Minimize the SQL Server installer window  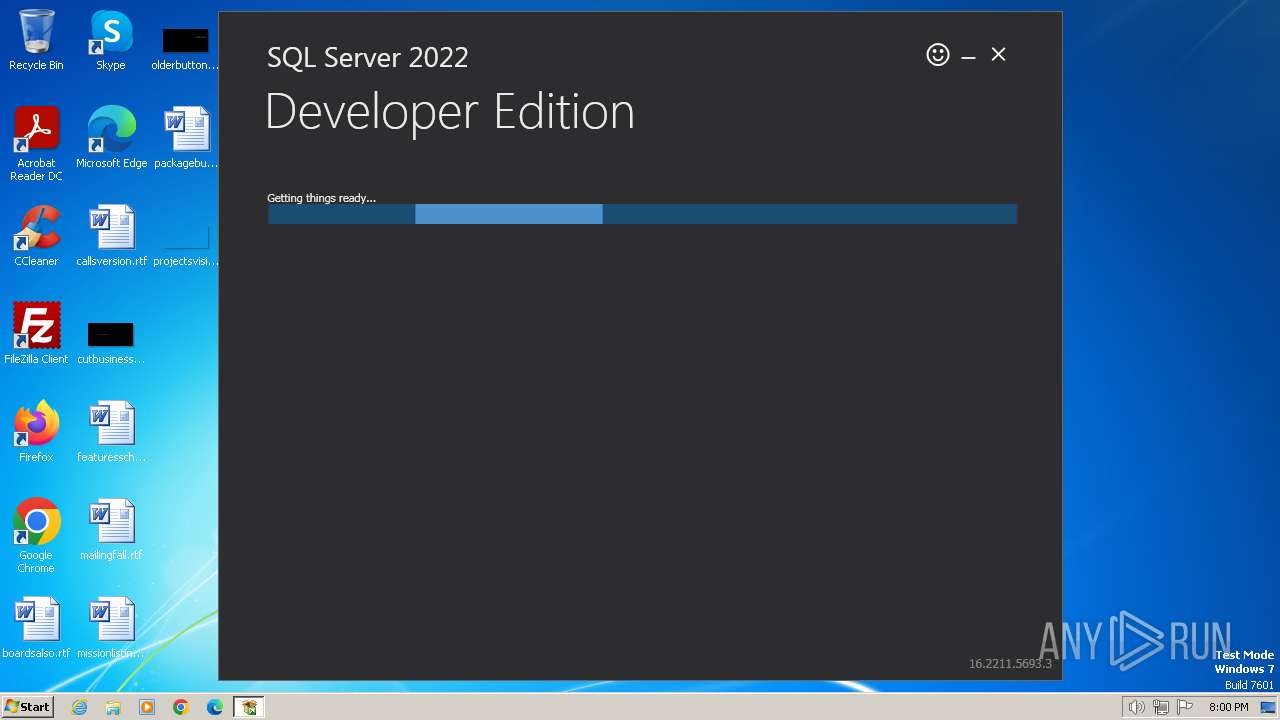pyautogui.click(x=968, y=56)
